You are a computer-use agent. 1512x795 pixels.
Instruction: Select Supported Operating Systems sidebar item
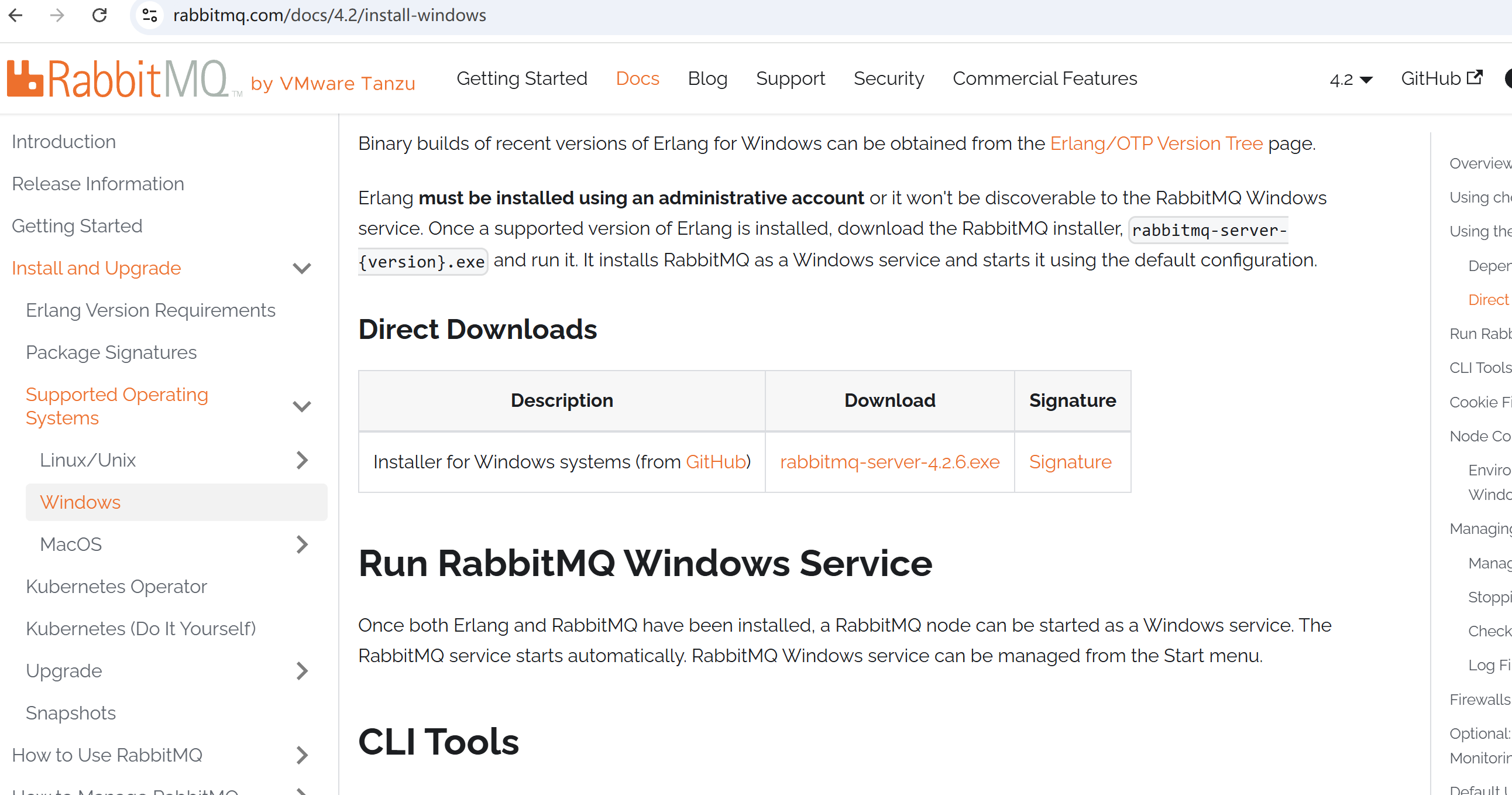tap(118, 406)
